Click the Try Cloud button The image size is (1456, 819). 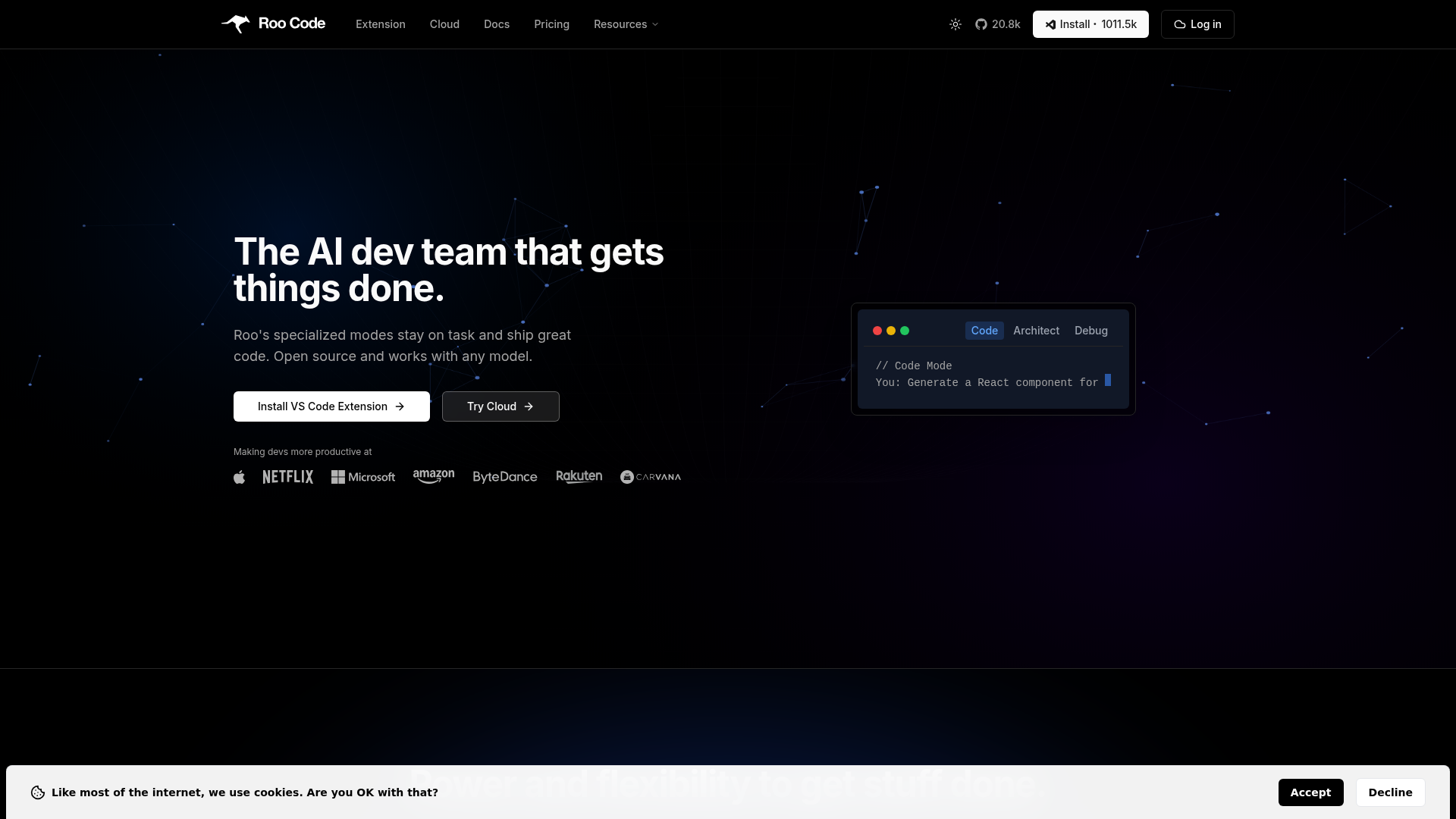coord(500,406)
